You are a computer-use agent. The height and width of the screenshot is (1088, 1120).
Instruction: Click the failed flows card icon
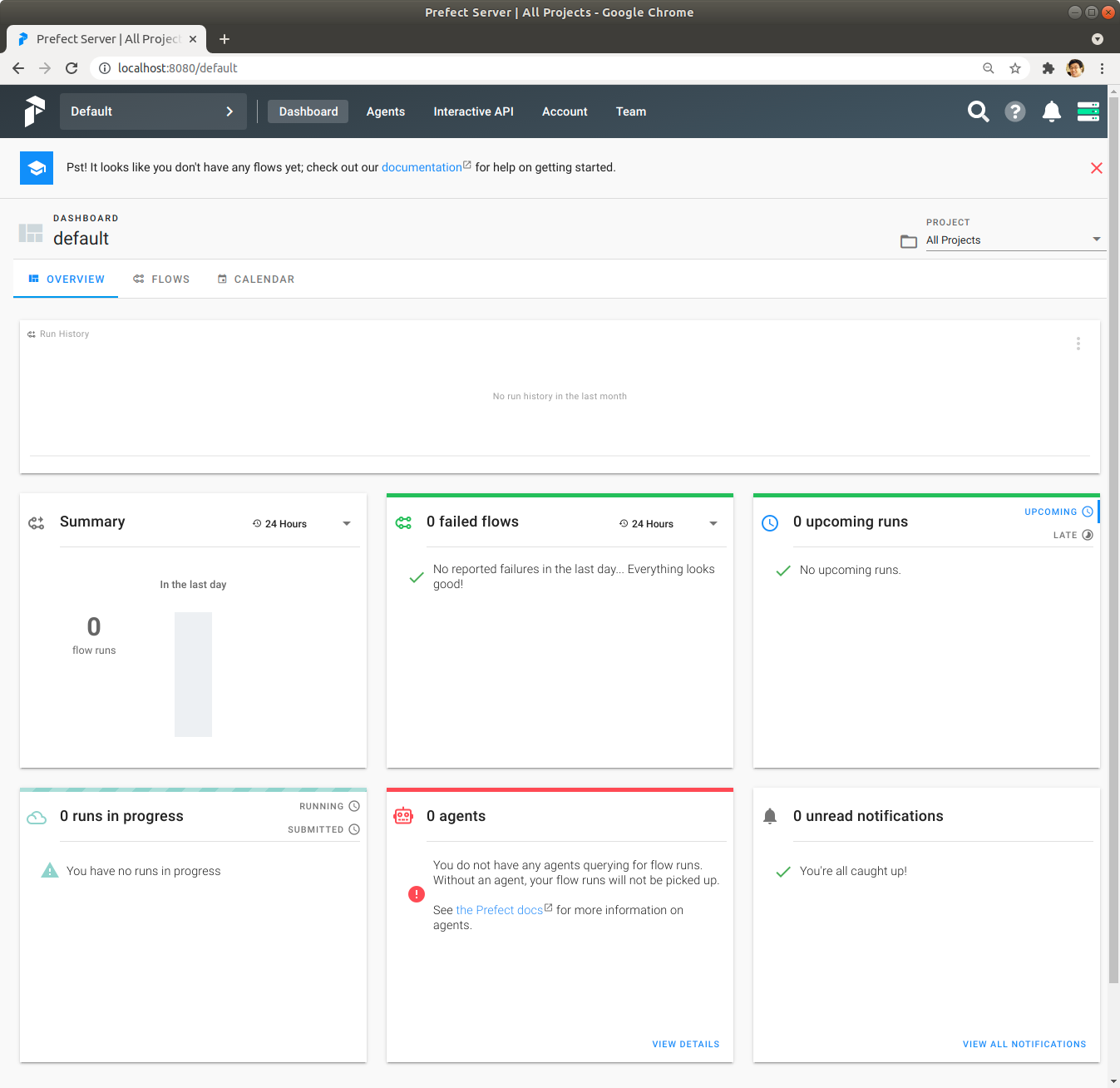pos(403,523)
